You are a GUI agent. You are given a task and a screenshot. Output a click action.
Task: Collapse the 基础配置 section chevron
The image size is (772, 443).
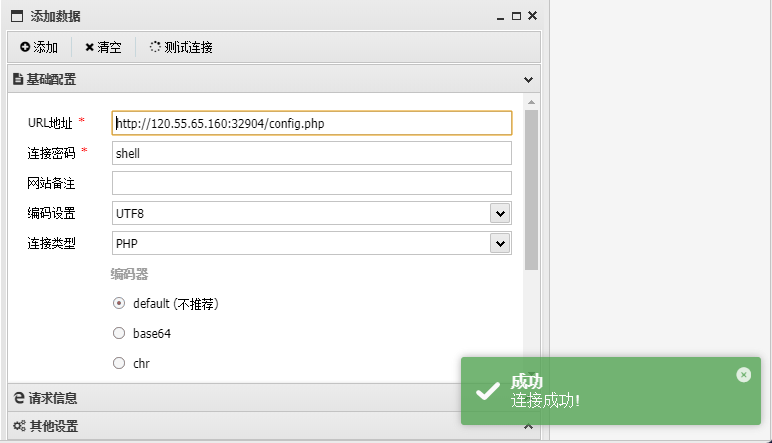coord(529,79)
